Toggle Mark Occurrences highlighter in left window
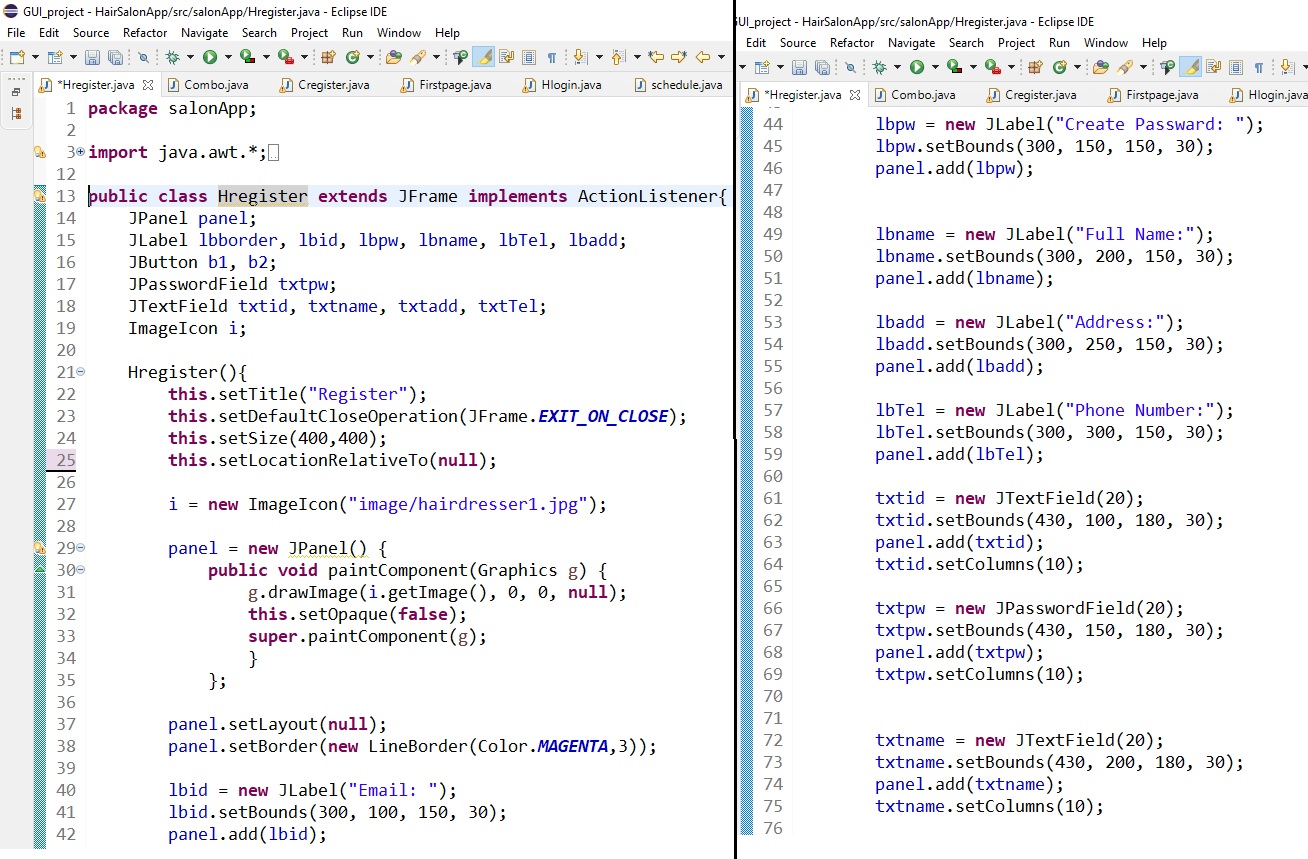This screenshot has height=859, width=1308. 484,57
